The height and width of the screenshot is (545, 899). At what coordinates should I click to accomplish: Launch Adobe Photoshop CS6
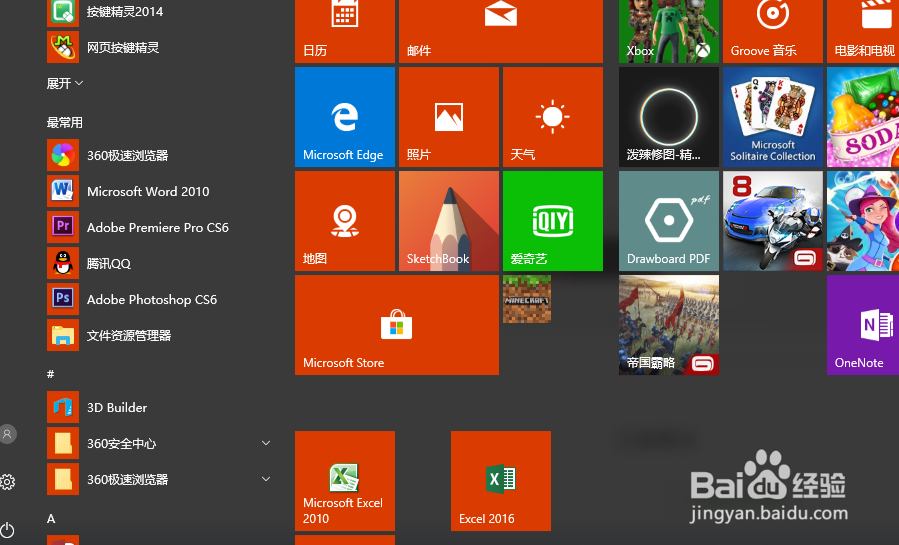coord(161,300)
